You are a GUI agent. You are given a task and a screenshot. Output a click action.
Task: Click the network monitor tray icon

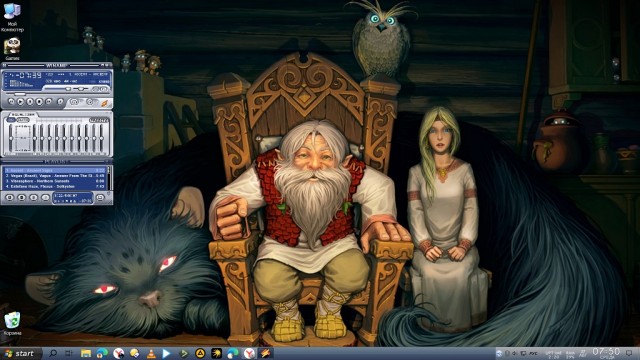[523, 353]
